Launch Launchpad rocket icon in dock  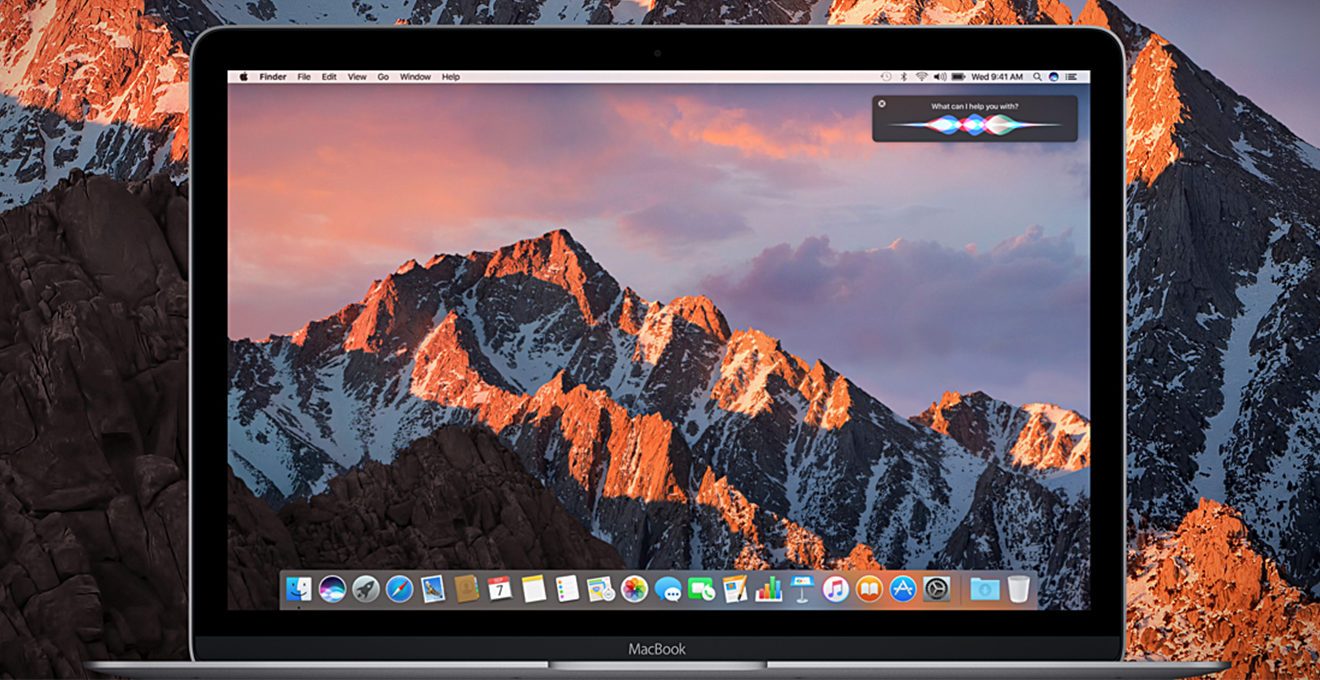coord(366,589)
